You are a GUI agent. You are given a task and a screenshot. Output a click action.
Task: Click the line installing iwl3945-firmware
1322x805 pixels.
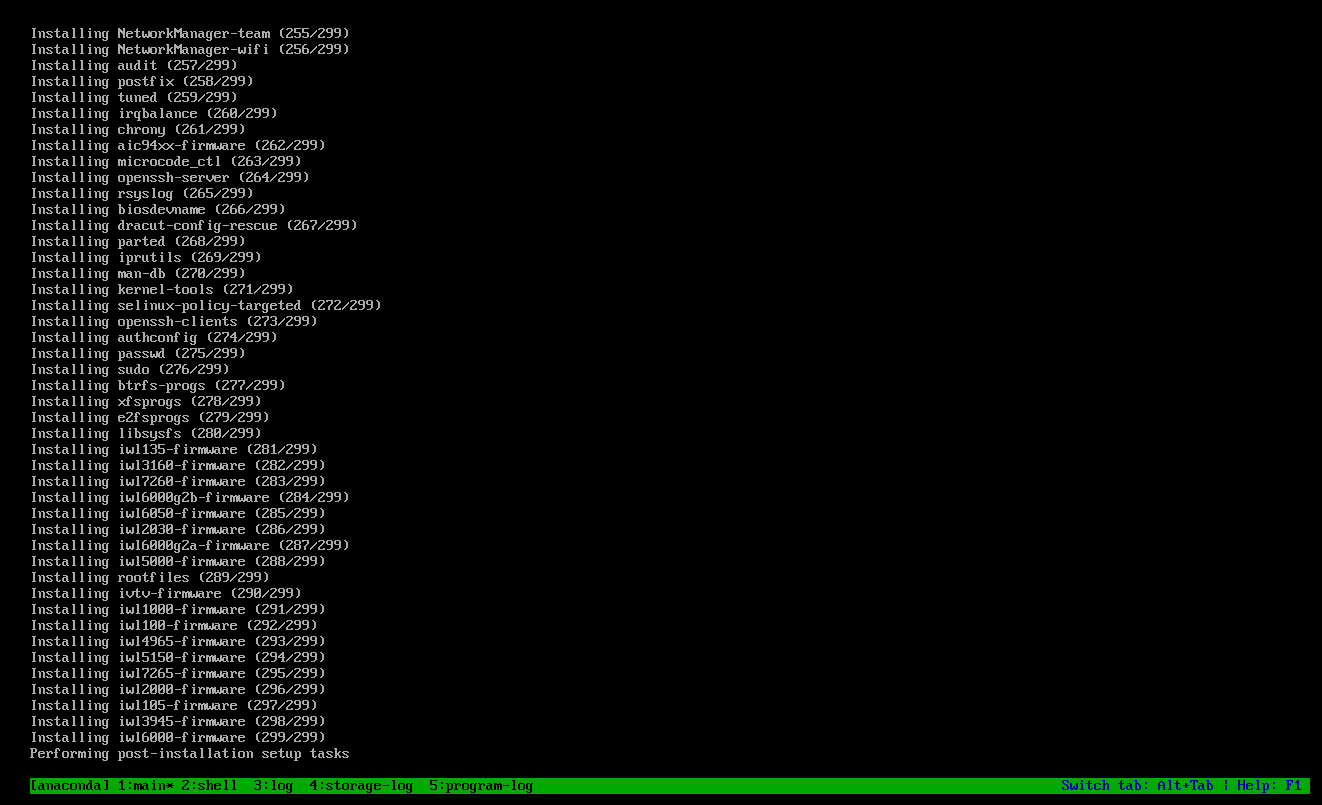point(178,722)
